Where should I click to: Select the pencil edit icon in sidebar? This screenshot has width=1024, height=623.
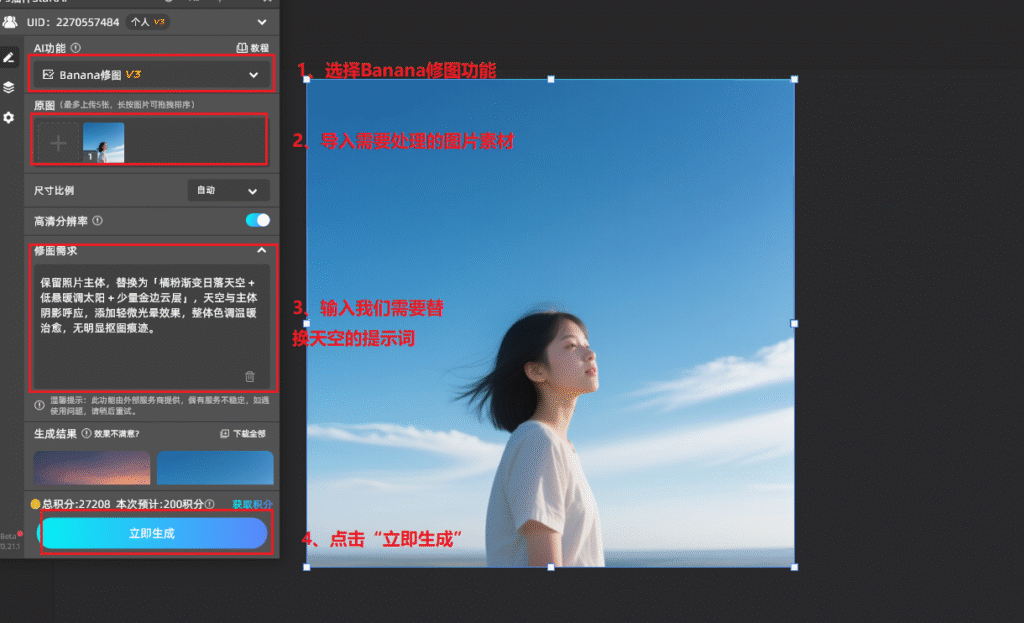point(9,57)
